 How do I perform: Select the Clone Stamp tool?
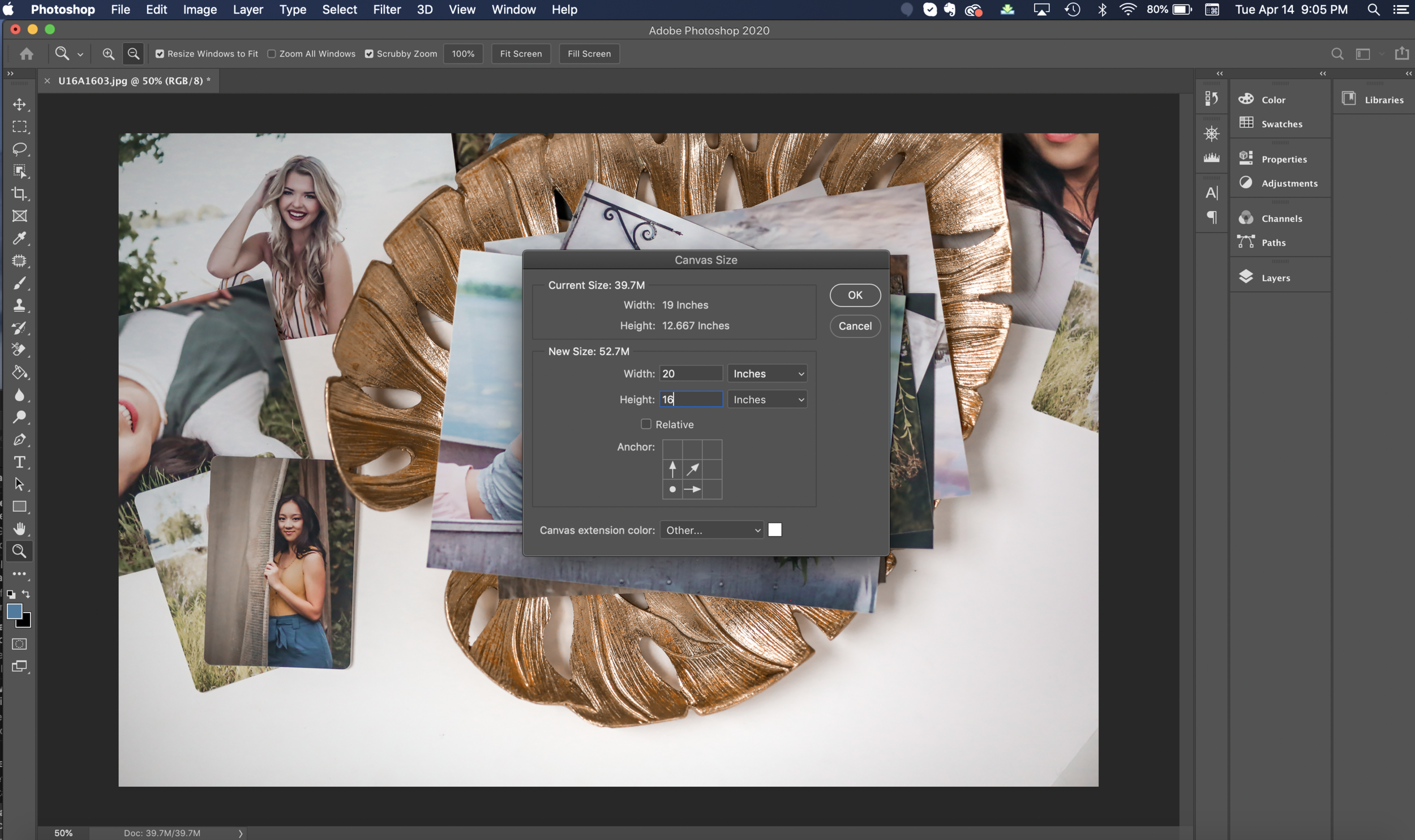(19, 305)
